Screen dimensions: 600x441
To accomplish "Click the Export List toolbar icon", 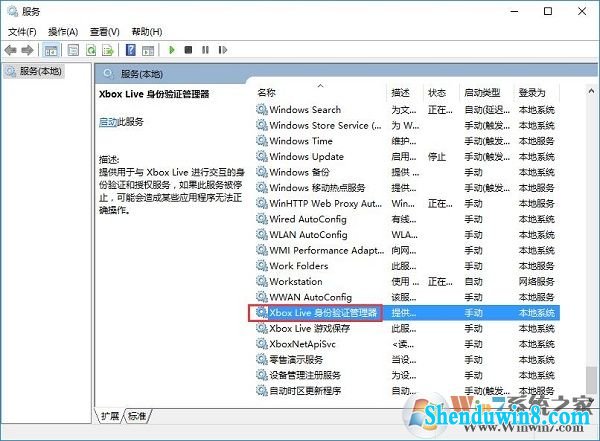I will point(108,50).
